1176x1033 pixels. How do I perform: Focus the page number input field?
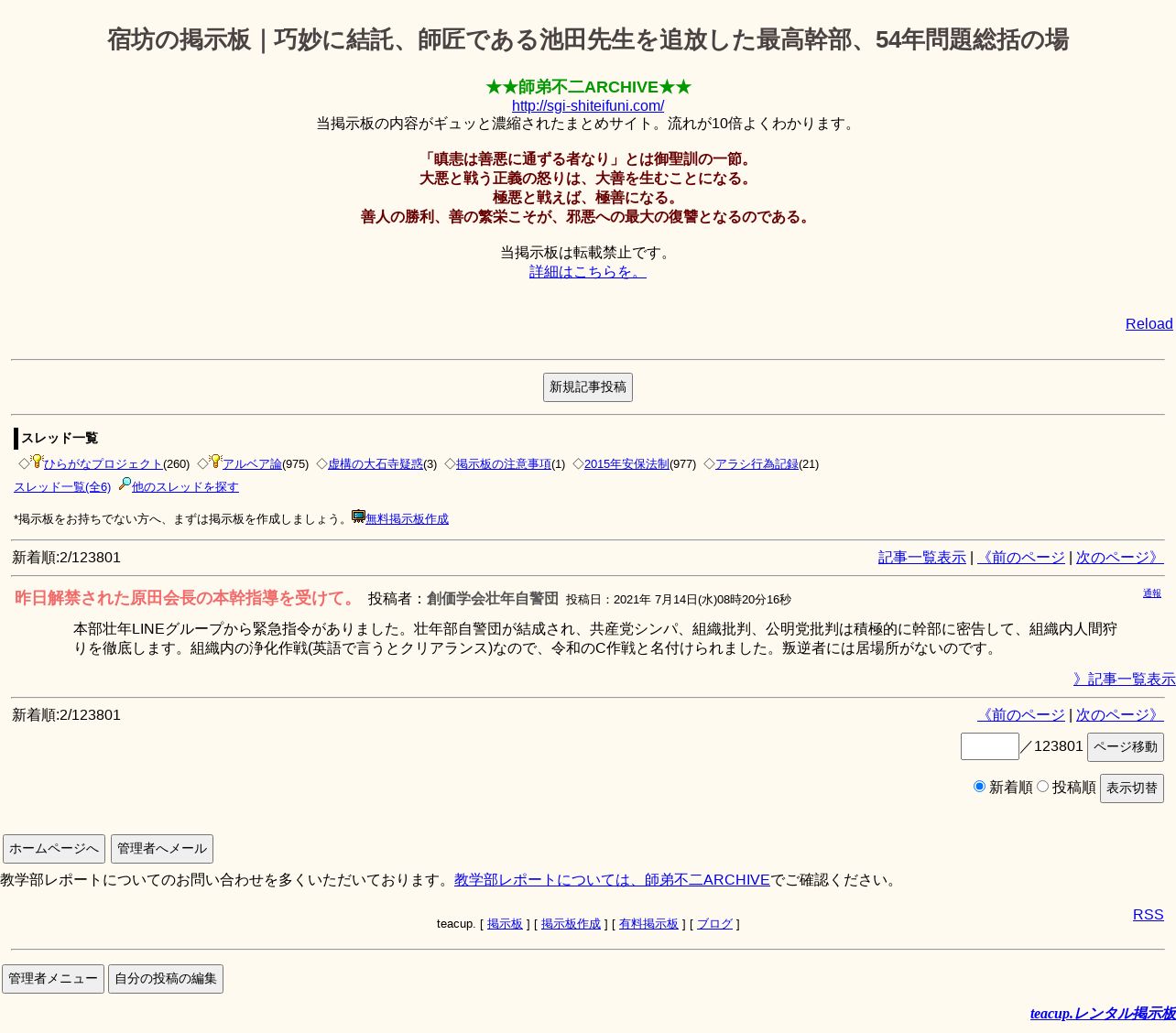[990, 746]
